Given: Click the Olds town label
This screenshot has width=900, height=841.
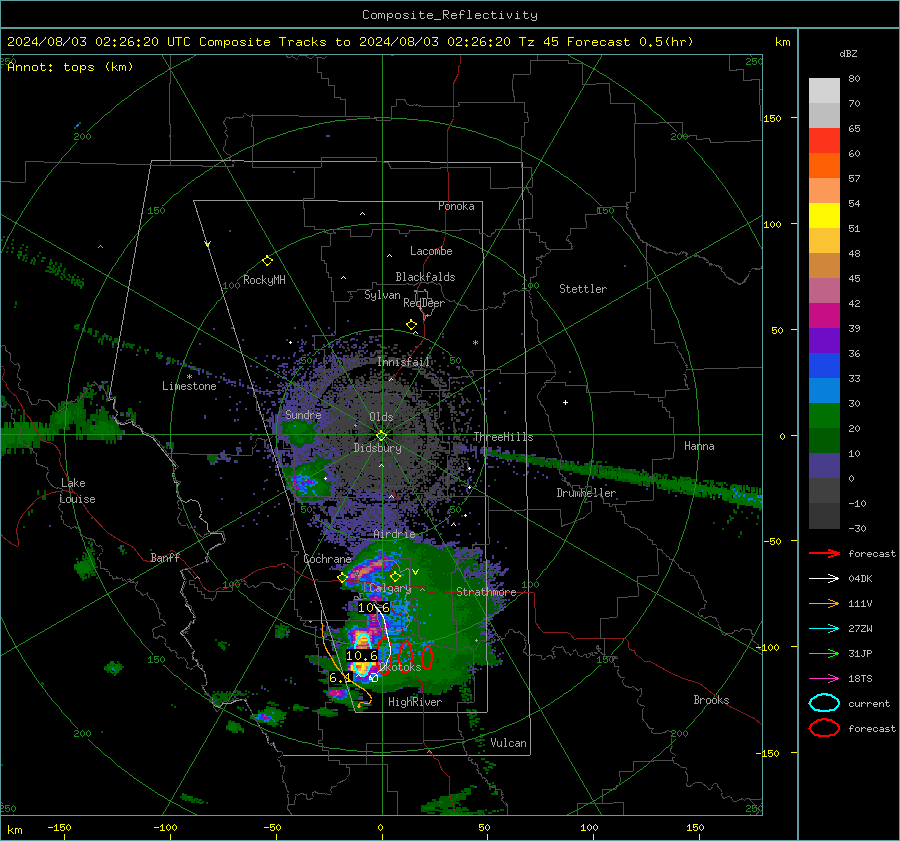Looking at the screenshot, I should [x=382, y=417].
